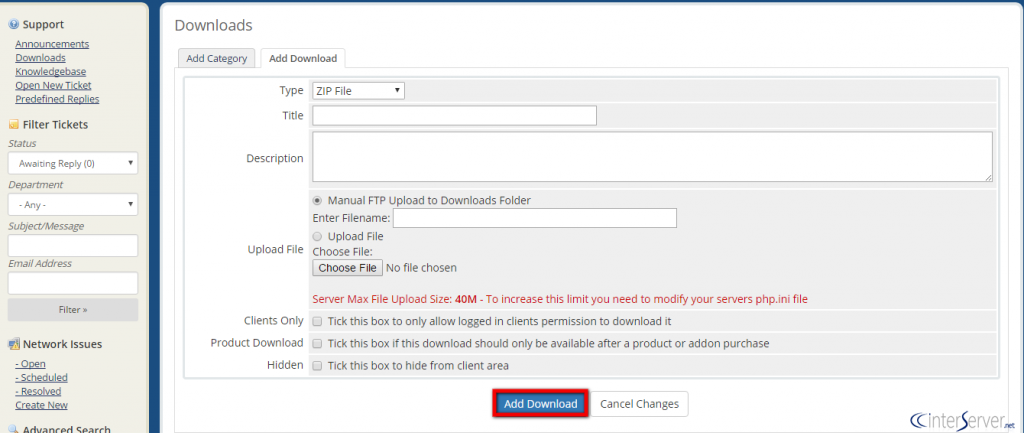Tick the Product Download checkbox
Viewport: 1024px width, 433px height.
(317, 344)
